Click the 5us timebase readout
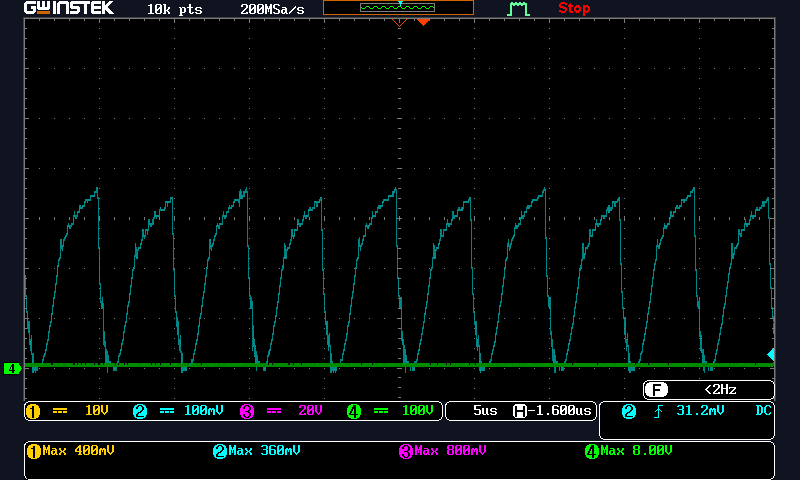The image size is (800, 480). (485, 410)
